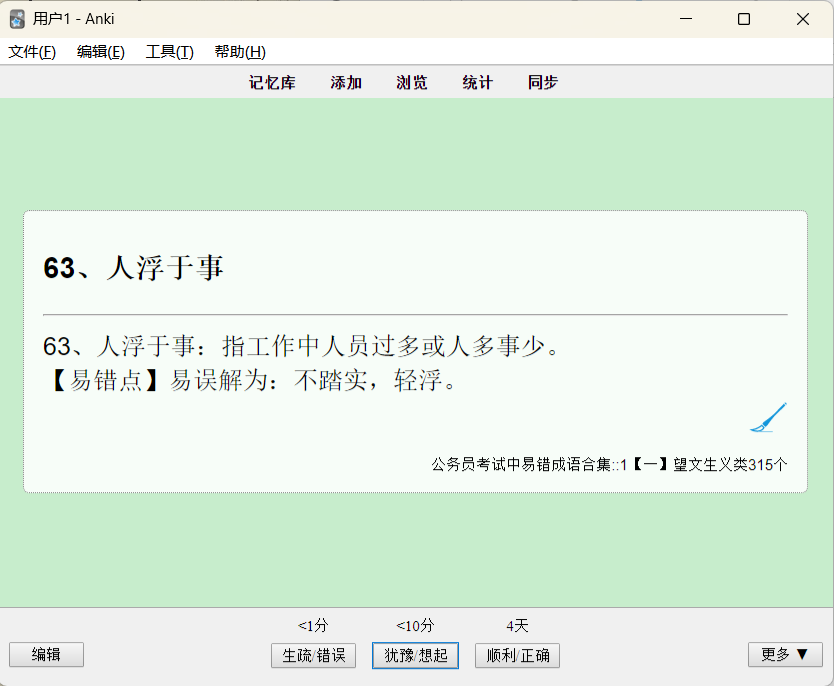Close the Anki window
The width and height of the screenshot is (834, 686).
point(803,19)
